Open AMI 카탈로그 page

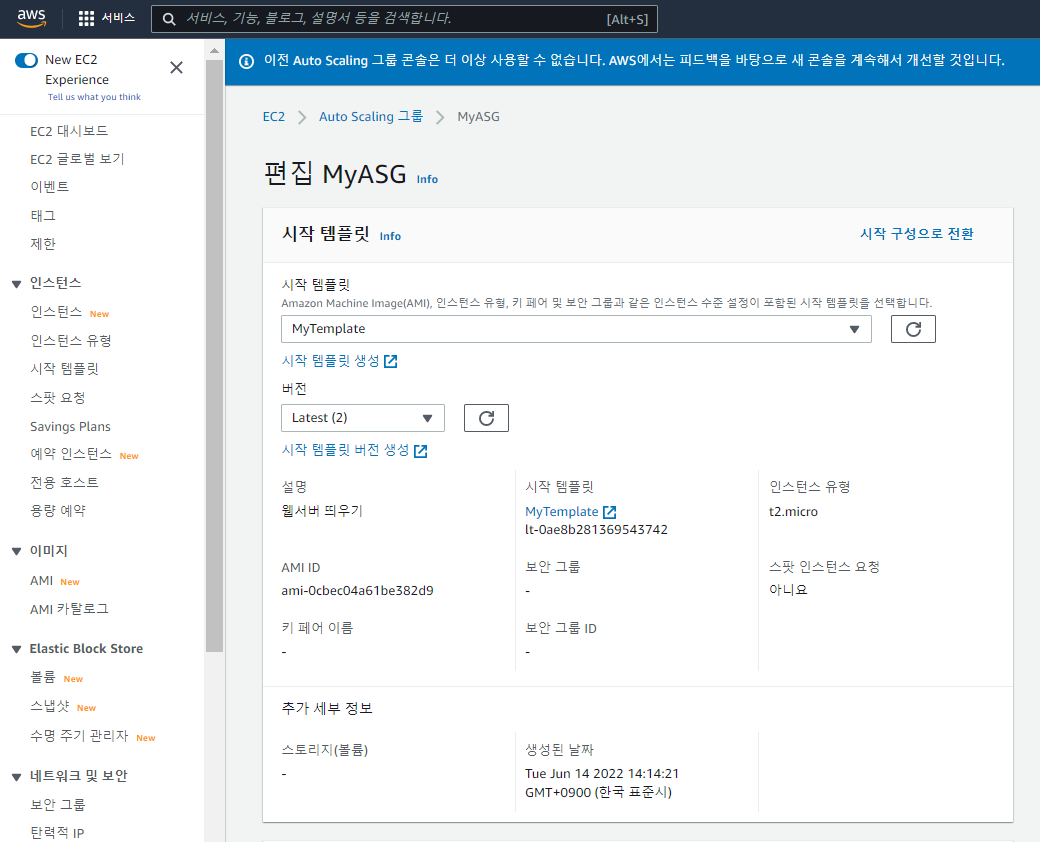[x=69, y=609]
